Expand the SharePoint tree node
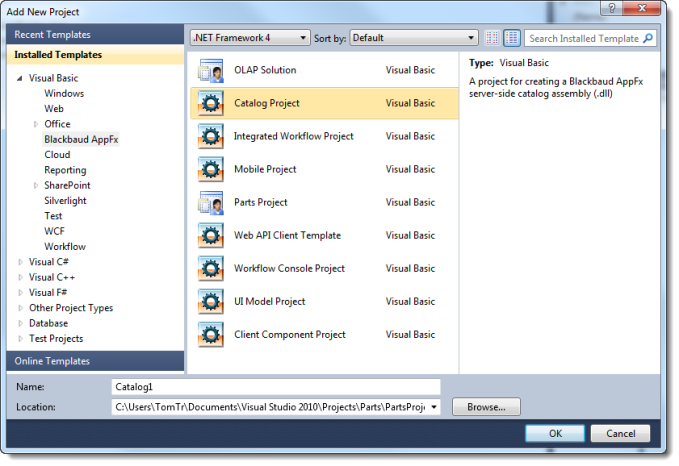 tap(36, 185)
